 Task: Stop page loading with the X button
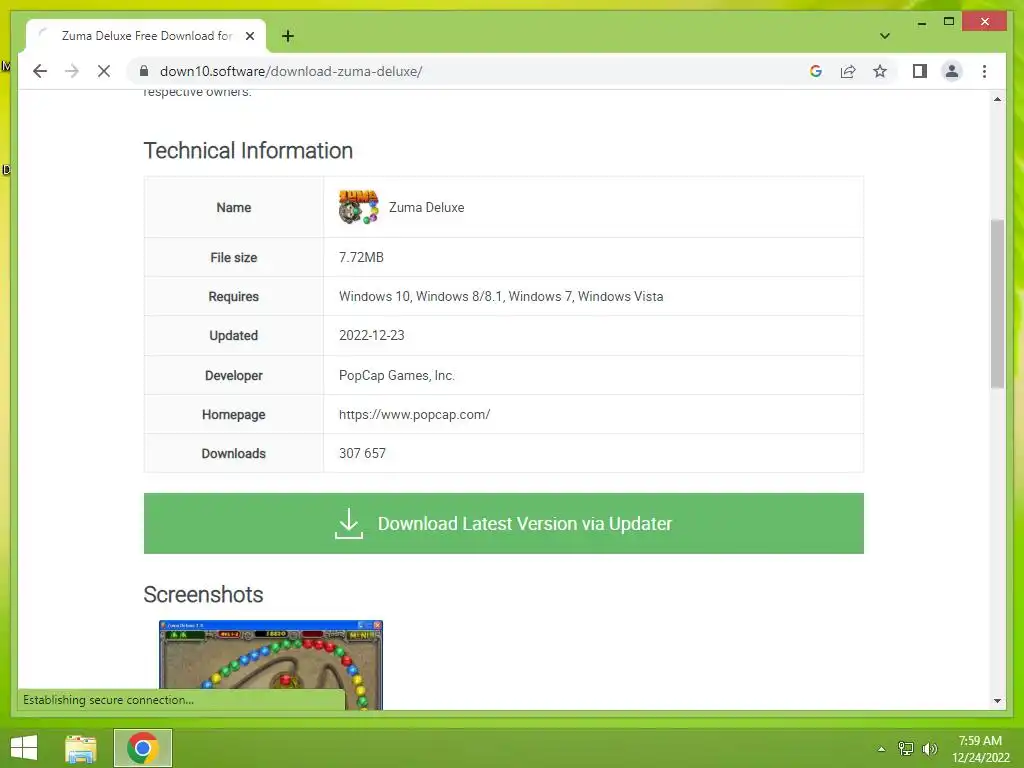(104, 71)
